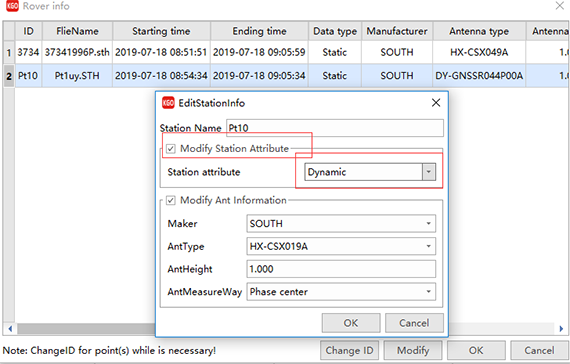Click OK in the Rover info window
The width and height of the screenshot is (570, 364).
click(x=476, y=351)
